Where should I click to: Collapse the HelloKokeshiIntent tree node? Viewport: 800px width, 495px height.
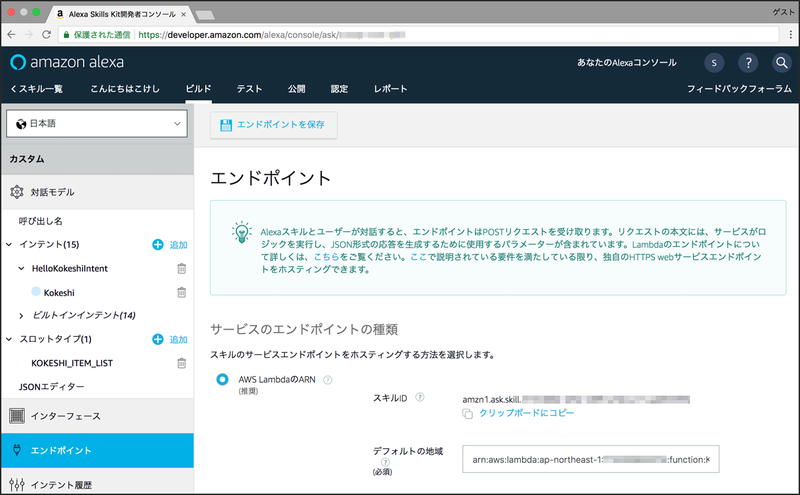21,268
